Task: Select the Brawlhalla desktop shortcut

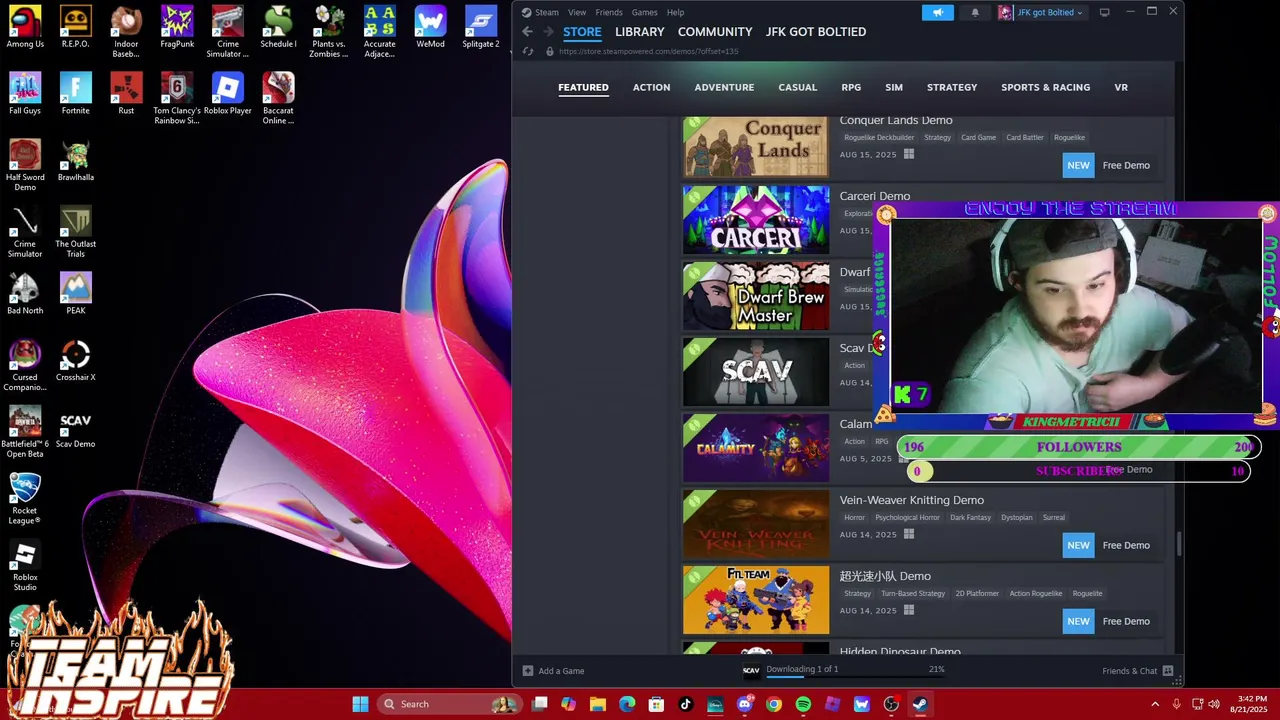Action: [75, 161]
